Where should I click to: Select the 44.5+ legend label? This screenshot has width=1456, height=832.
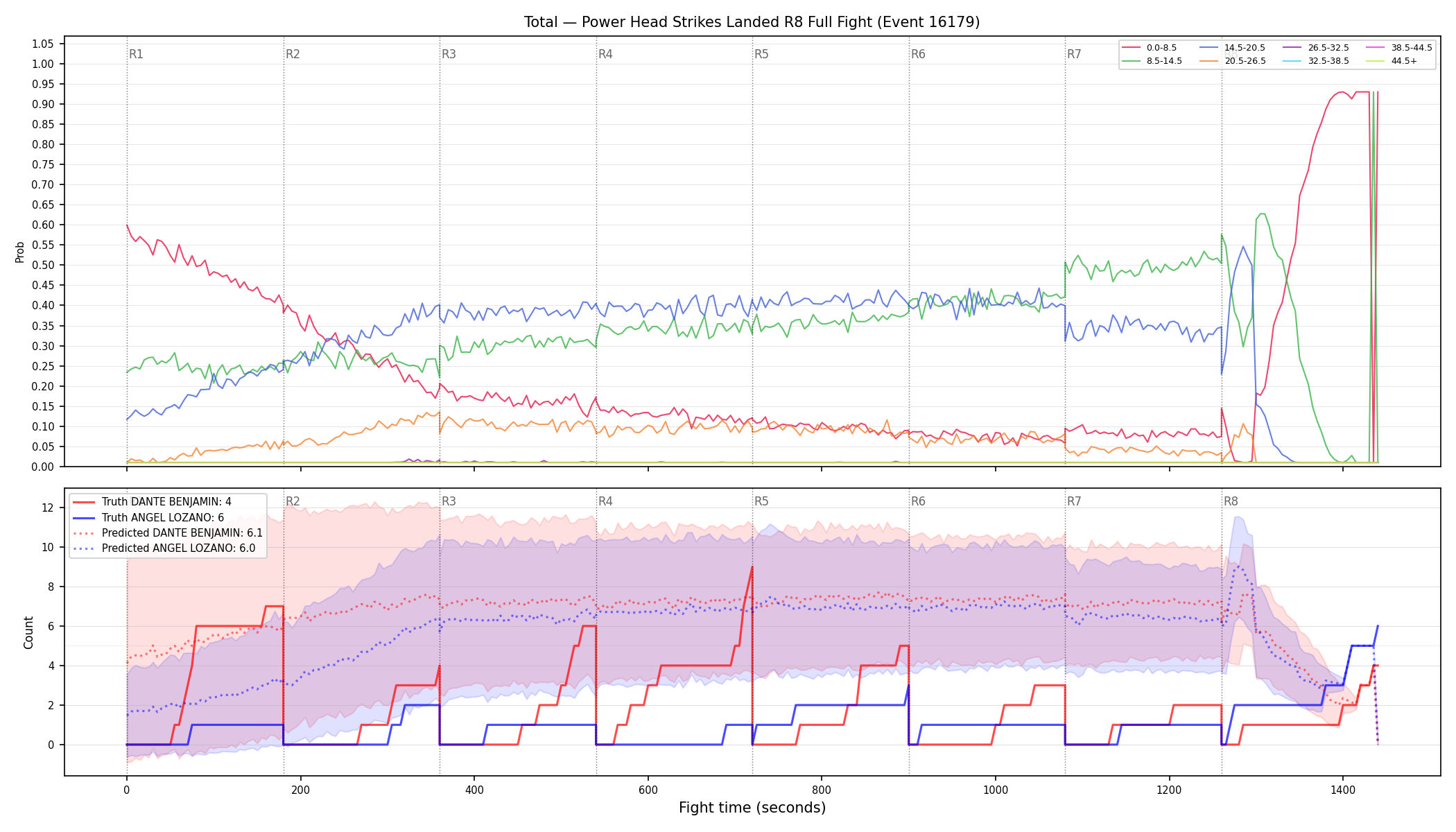click(1404, 61)
